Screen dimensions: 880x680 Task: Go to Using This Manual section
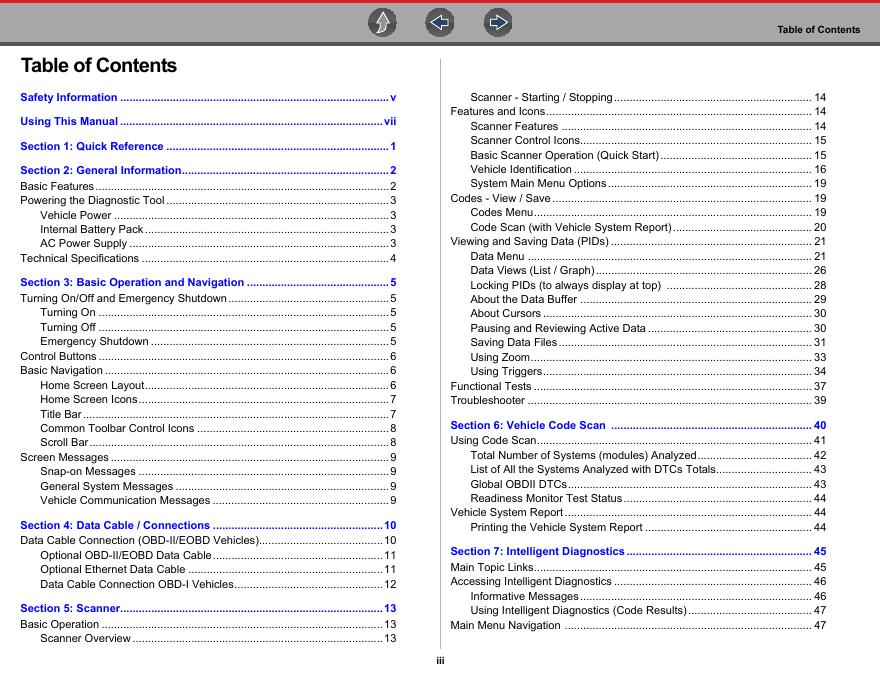point(69,122)
